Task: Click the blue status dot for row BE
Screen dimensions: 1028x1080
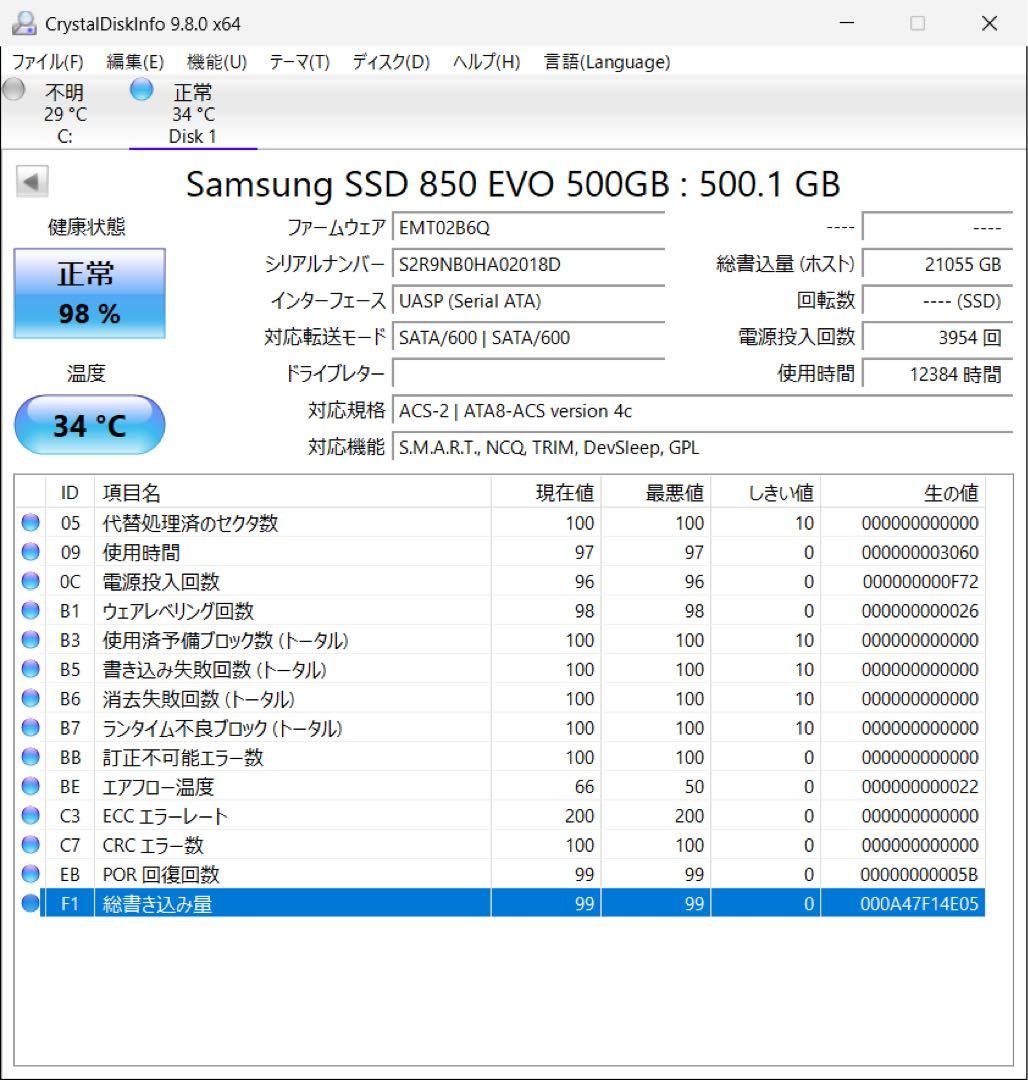Action: point(30,786)
